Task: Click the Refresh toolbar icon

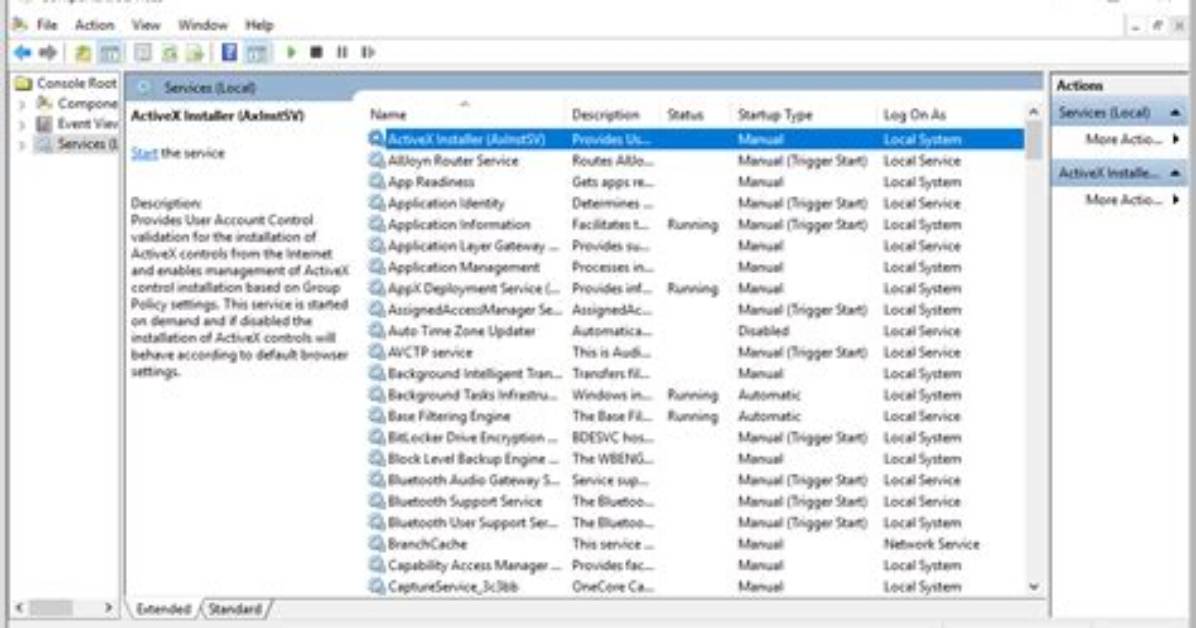Action: [x=169, y=53]
